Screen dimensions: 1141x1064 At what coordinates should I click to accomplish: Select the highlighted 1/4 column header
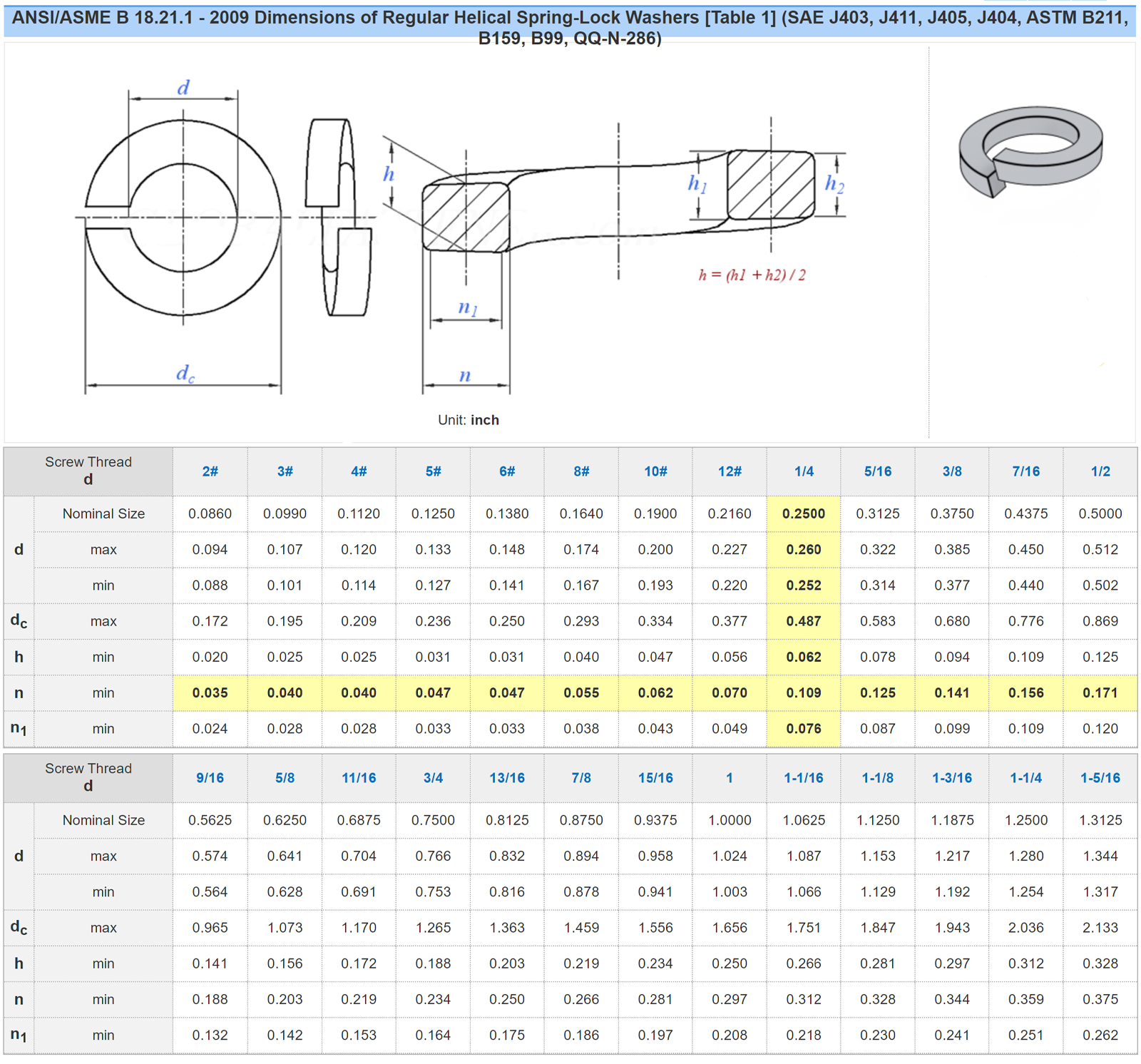pos(804,471)
